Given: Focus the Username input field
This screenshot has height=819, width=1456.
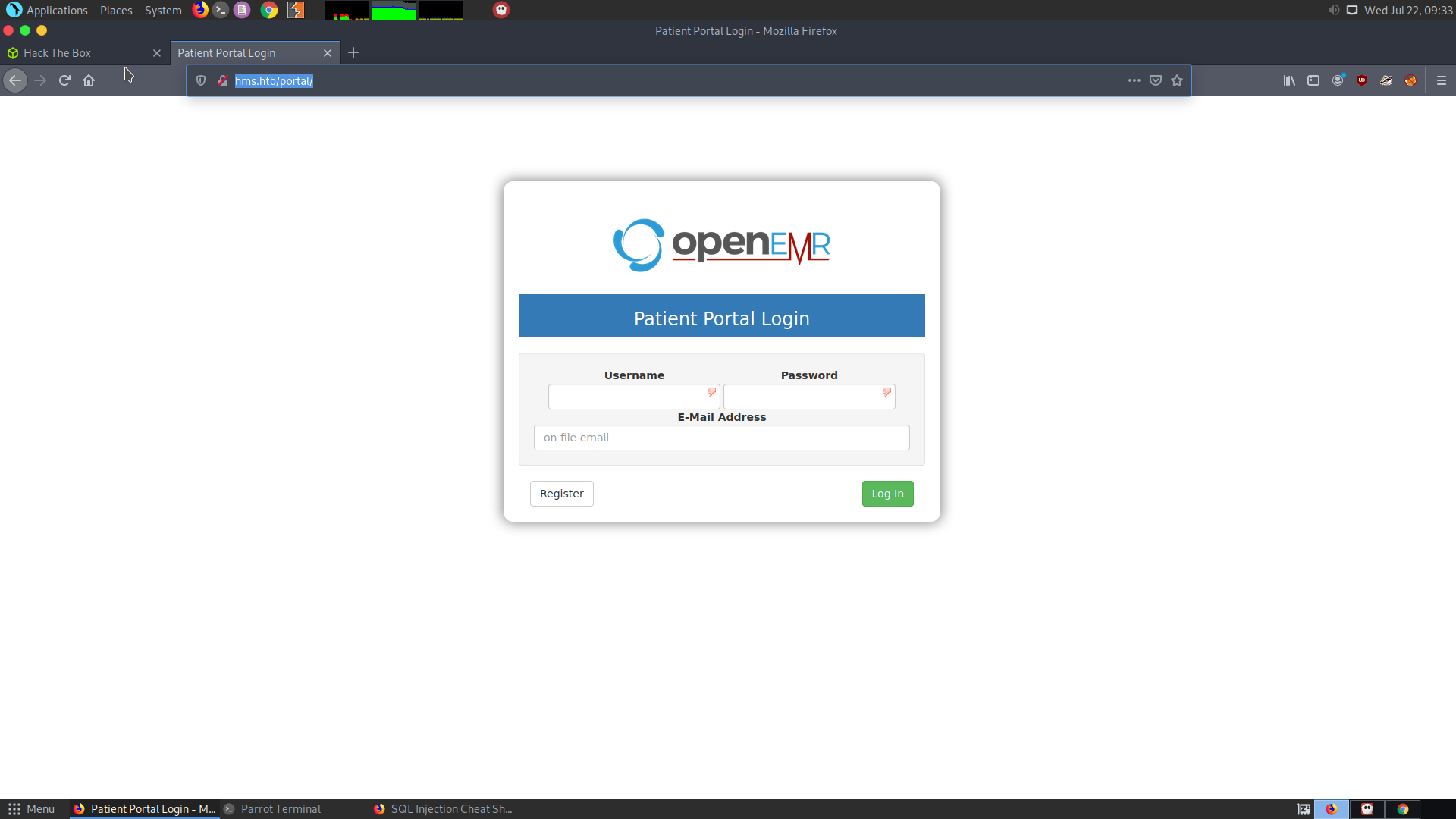Looking at the screenshot, I should (x=628, y=397).
